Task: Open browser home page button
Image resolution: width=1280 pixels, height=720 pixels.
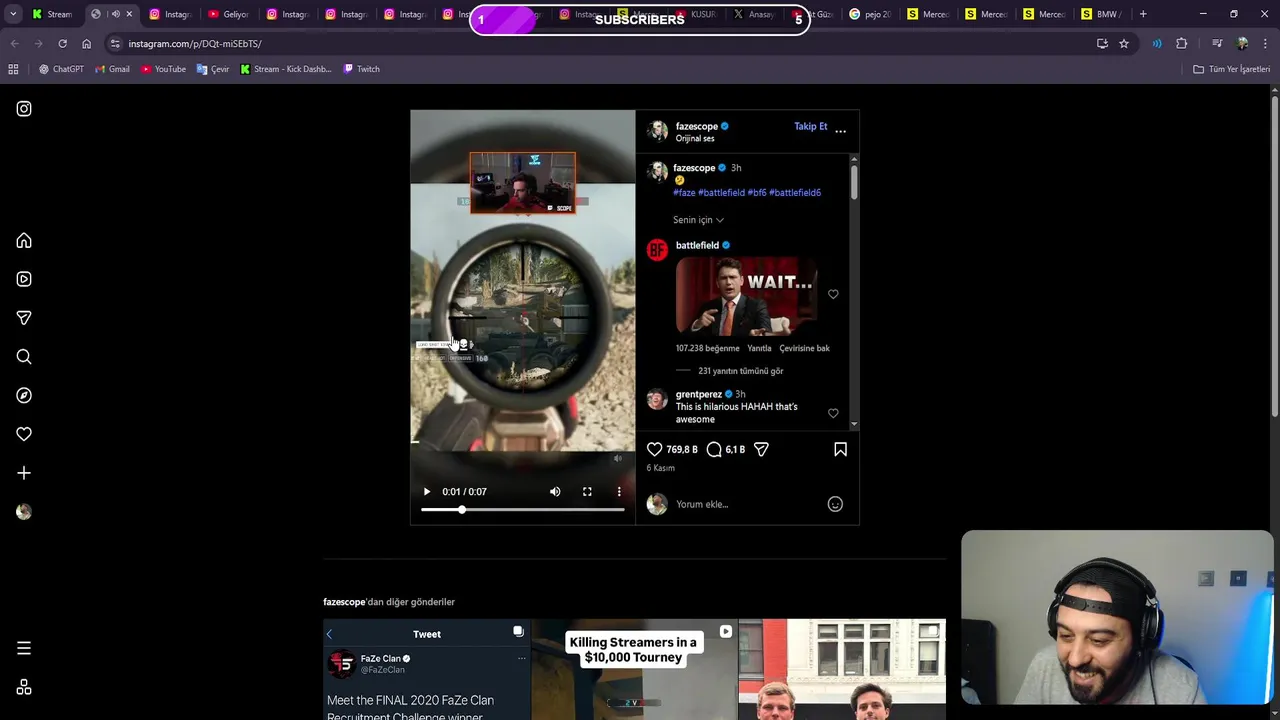Action: click(86, 44)
